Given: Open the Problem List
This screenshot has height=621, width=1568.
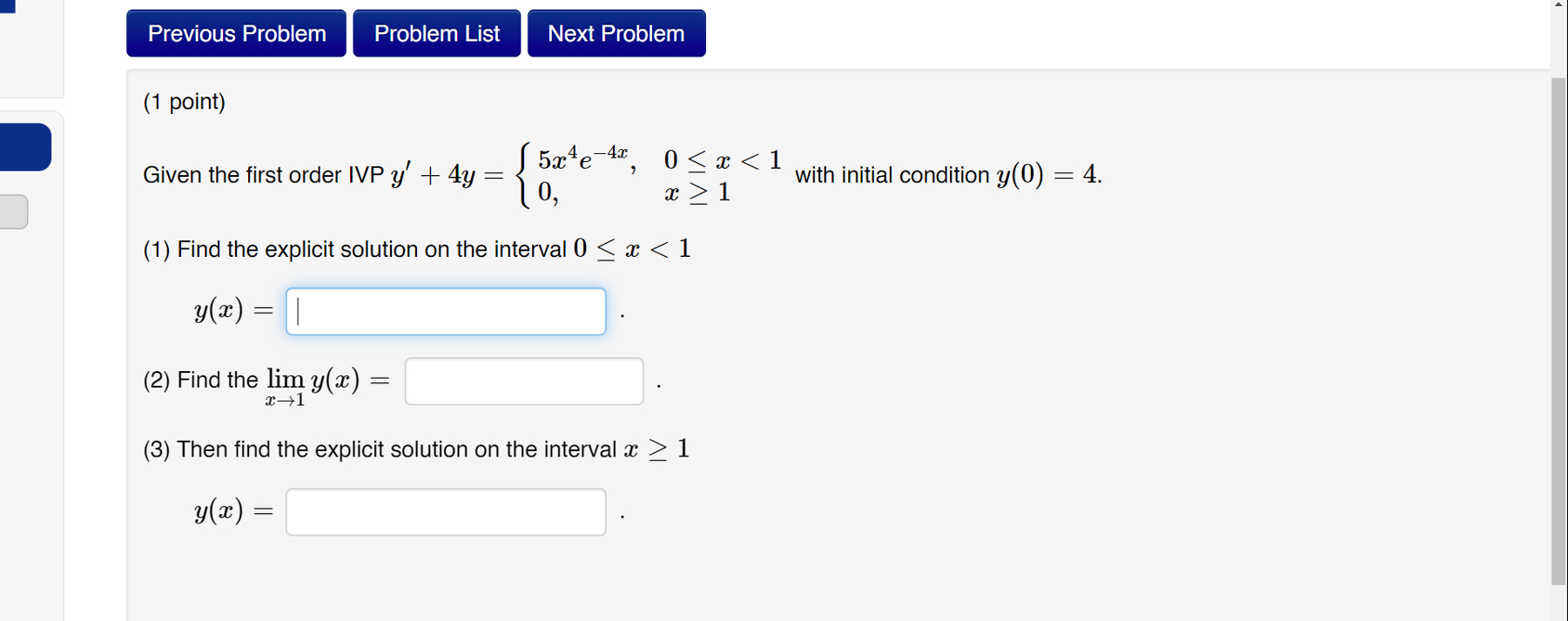Looking at the screenshot, I should (436, 33).
